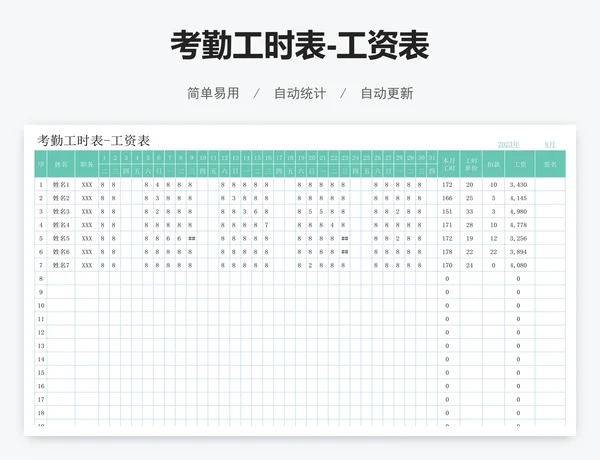
Task: Select deduction 3 in the 姓名3 row
Action: click(494, 212)
